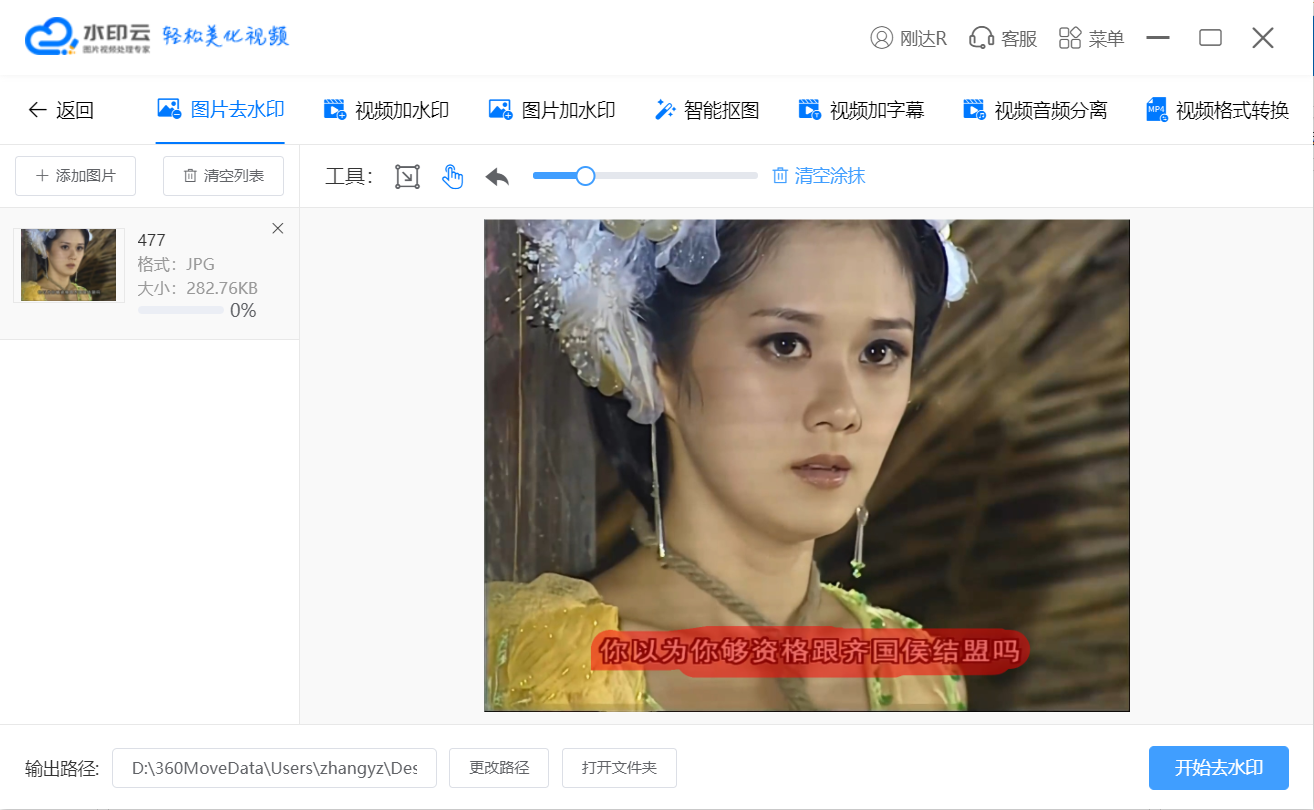Click the 图片加水印 tab icon
Image resolution: width=1314 pixels, height=810 pixels.
click(500, 110)
